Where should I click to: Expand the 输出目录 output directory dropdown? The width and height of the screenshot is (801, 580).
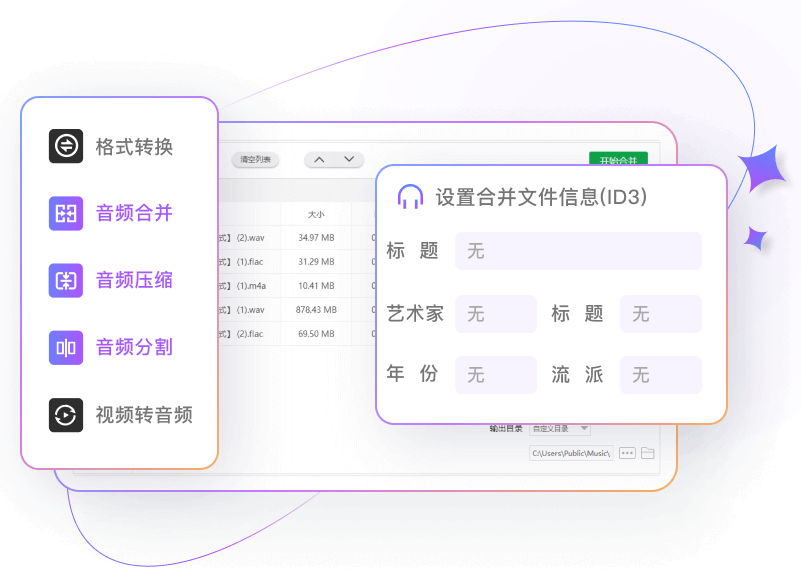559,429
